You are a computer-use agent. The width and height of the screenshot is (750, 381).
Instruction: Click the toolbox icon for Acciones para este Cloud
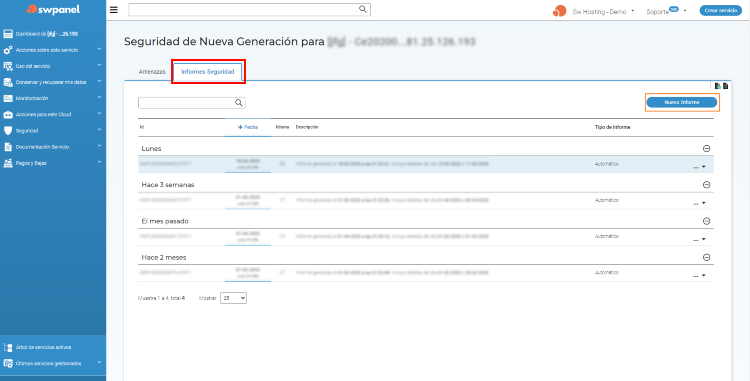pos(8,115)
